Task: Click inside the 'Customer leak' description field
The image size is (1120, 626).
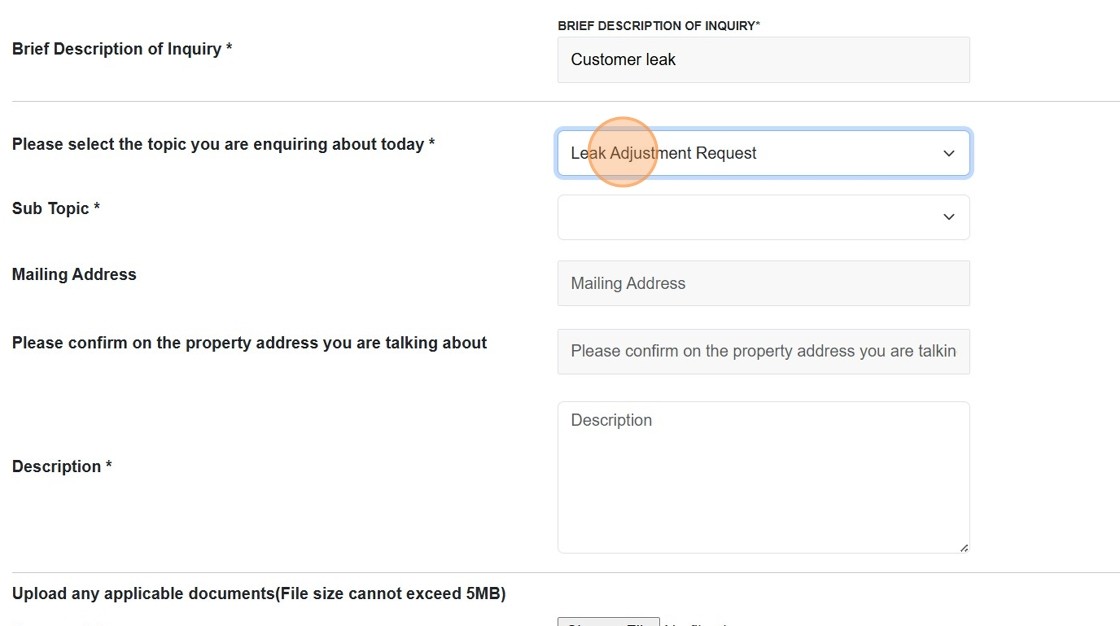Action: 763,59
